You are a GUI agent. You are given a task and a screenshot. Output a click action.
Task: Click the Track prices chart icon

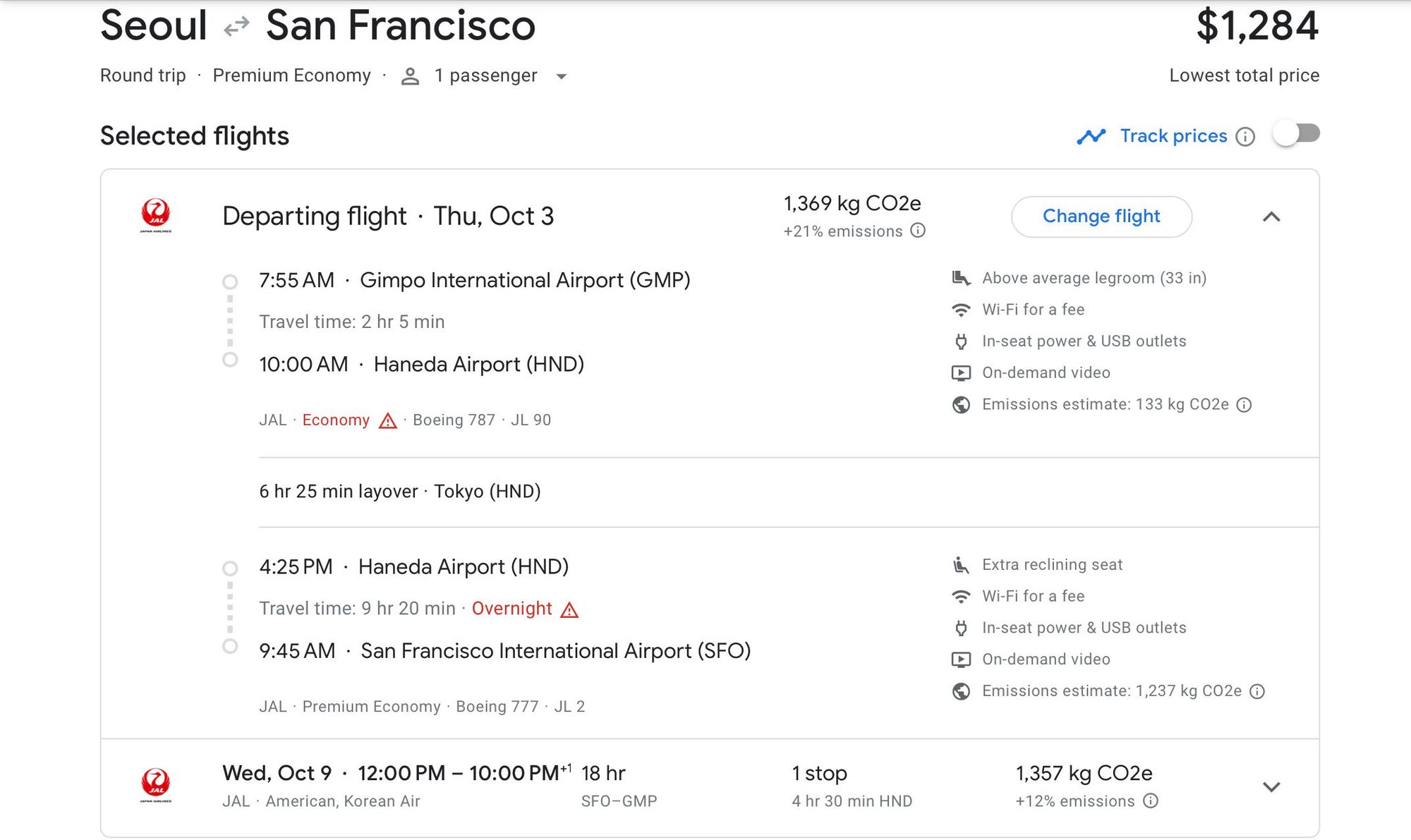1091,136
